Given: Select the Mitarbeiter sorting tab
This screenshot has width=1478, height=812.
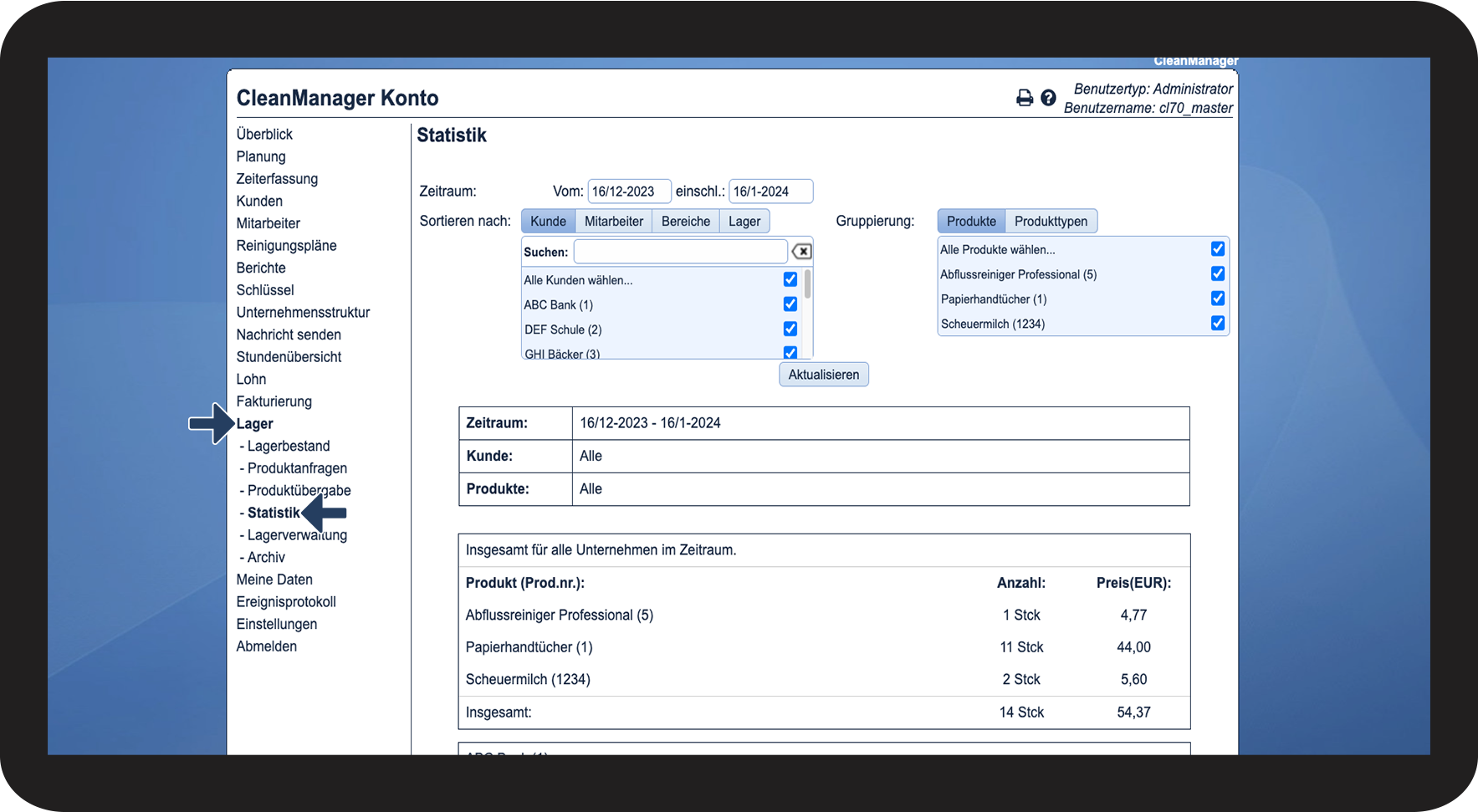Looking at the screenshot, I should click(613, 222).
